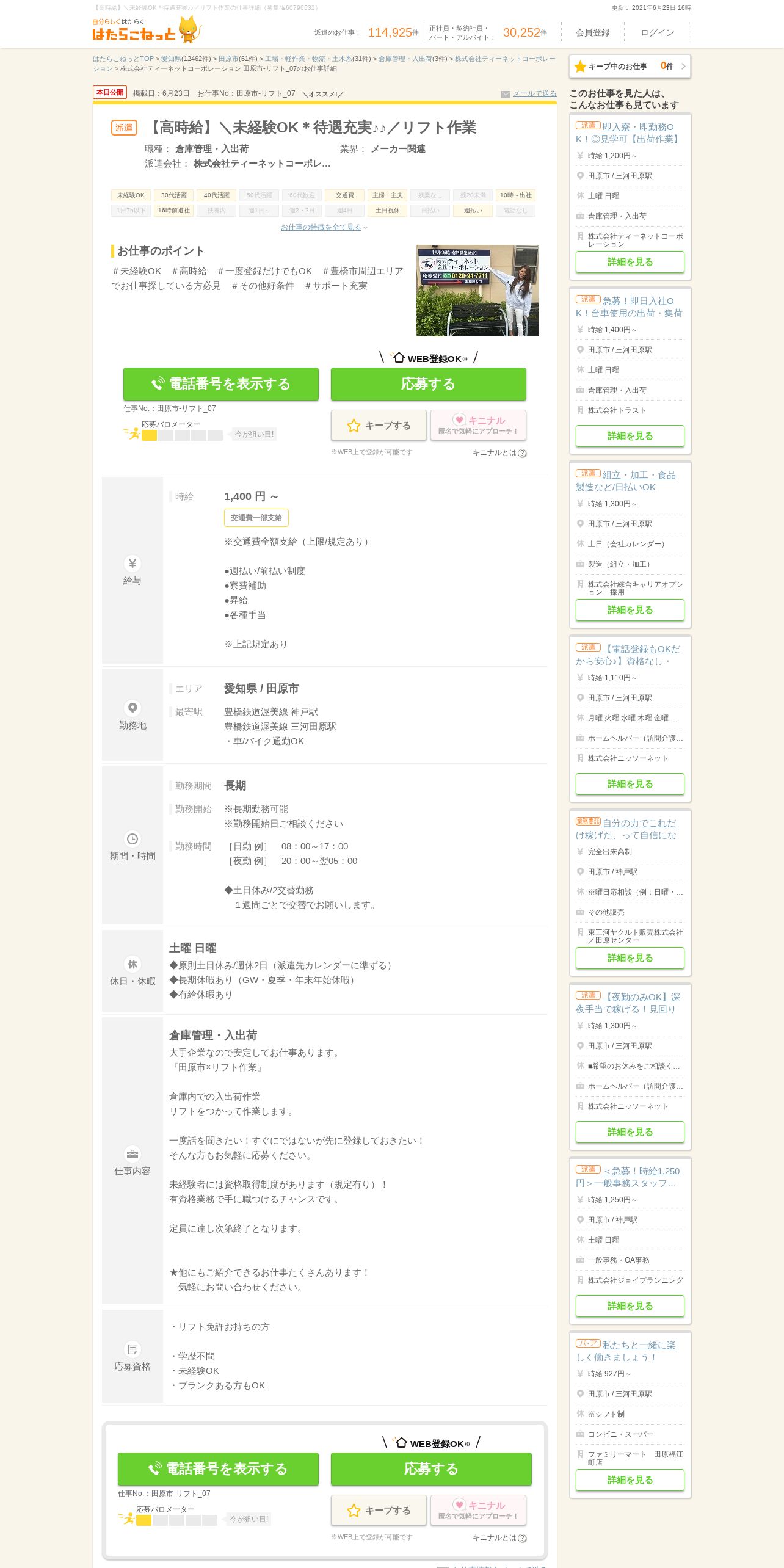This screenshot has height=1568, width=784.
Task: Click 愛知県 breadcrumb link
Action: pyautogui.click(x=171, y=59)
